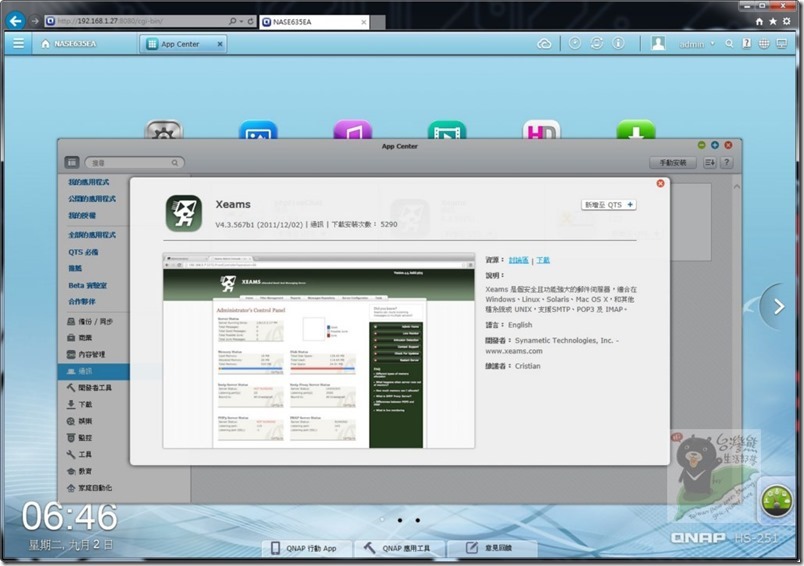Click the QTS top bar search magnifier

[x=729, y=44]
